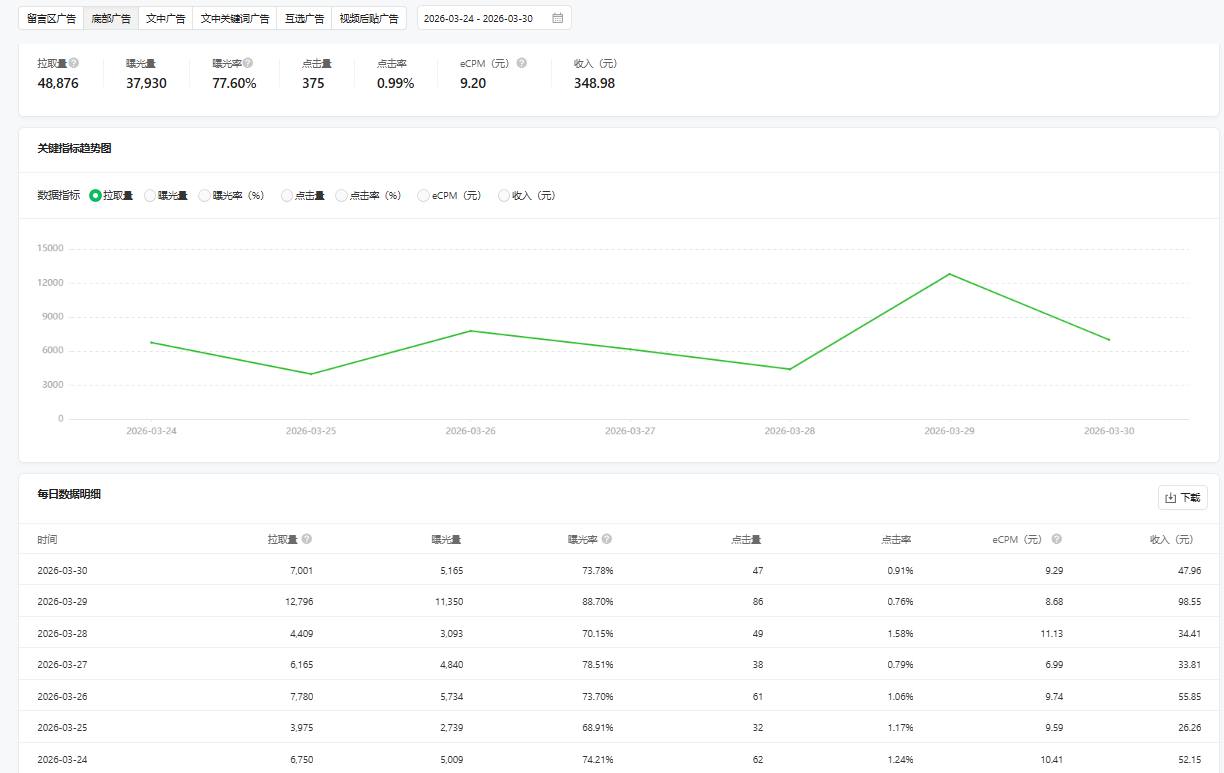This screenshot has height=773, width=1224.
Task: Click help icon in table 拉取量 header
Action: [307, 539]
